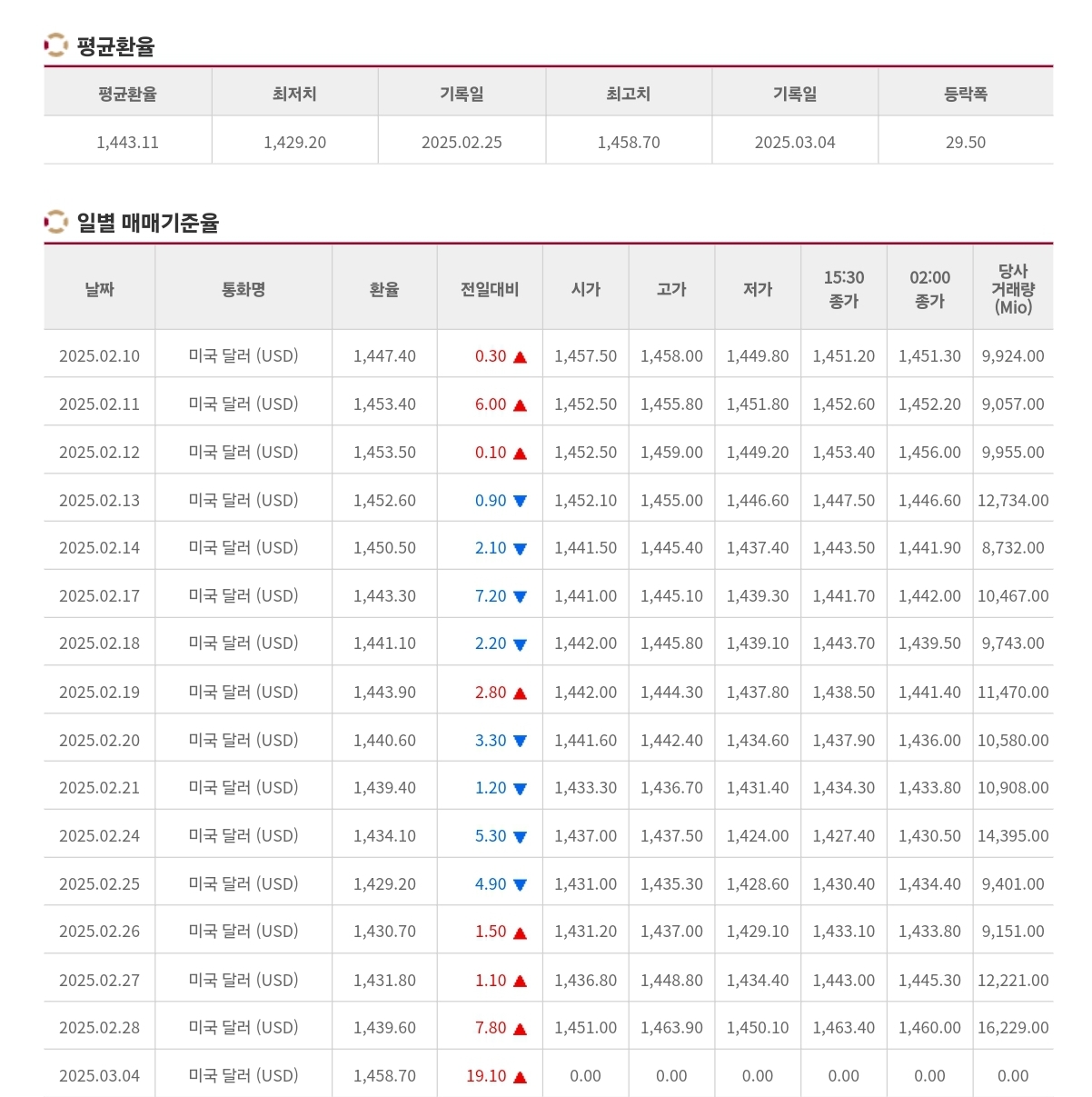The image size is (1092, 1097).
Task: Click the record date 2025.02.25 in average table
Action: [x=462, y=143]
